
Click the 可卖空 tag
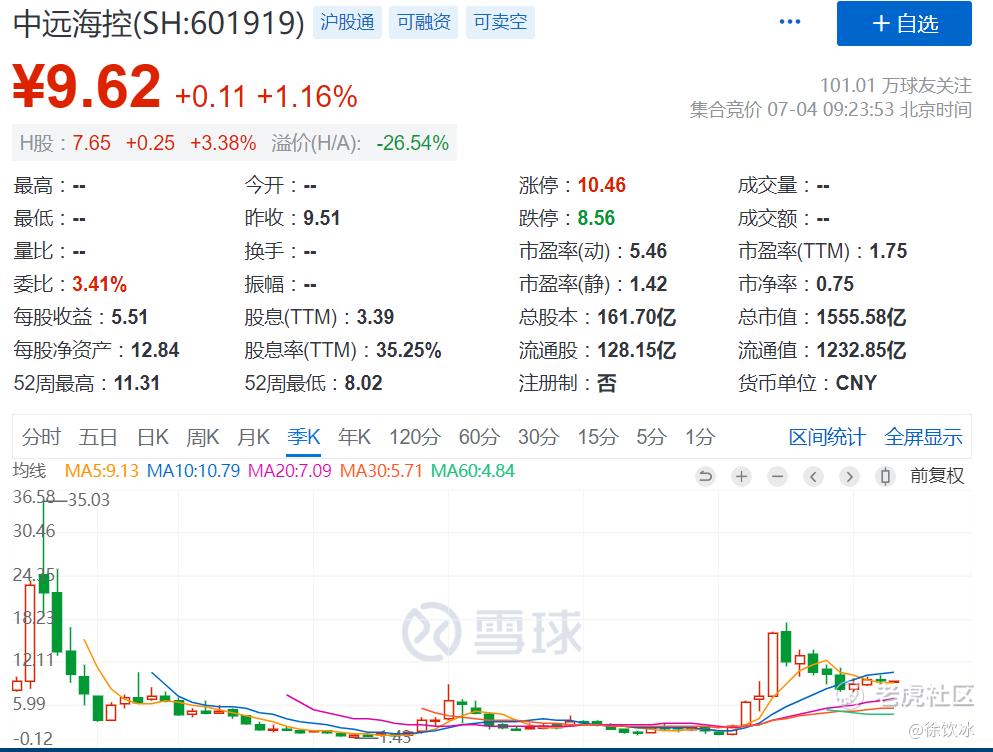tap(500, 22)
